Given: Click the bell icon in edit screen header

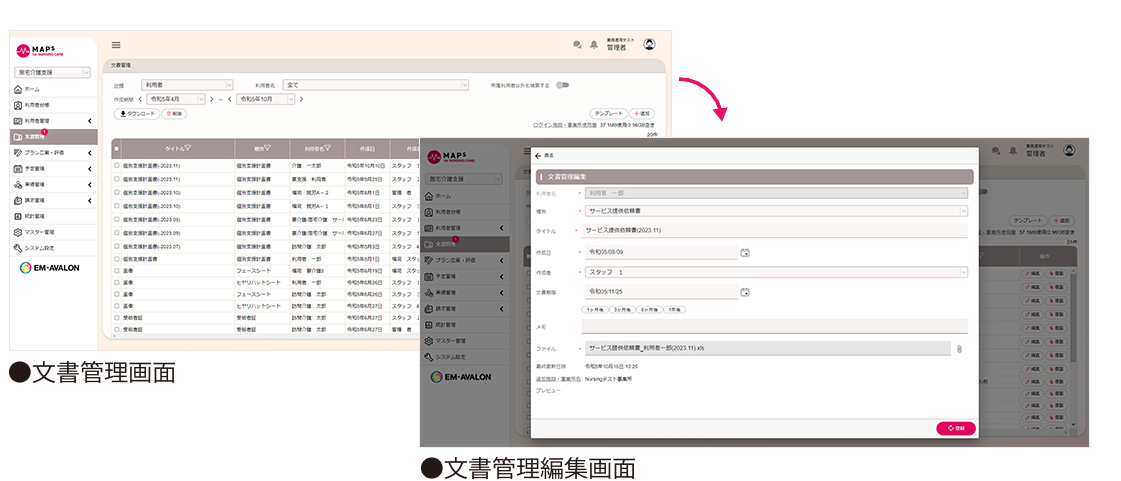Looking at the screenshot, I should pos(1012,151).
